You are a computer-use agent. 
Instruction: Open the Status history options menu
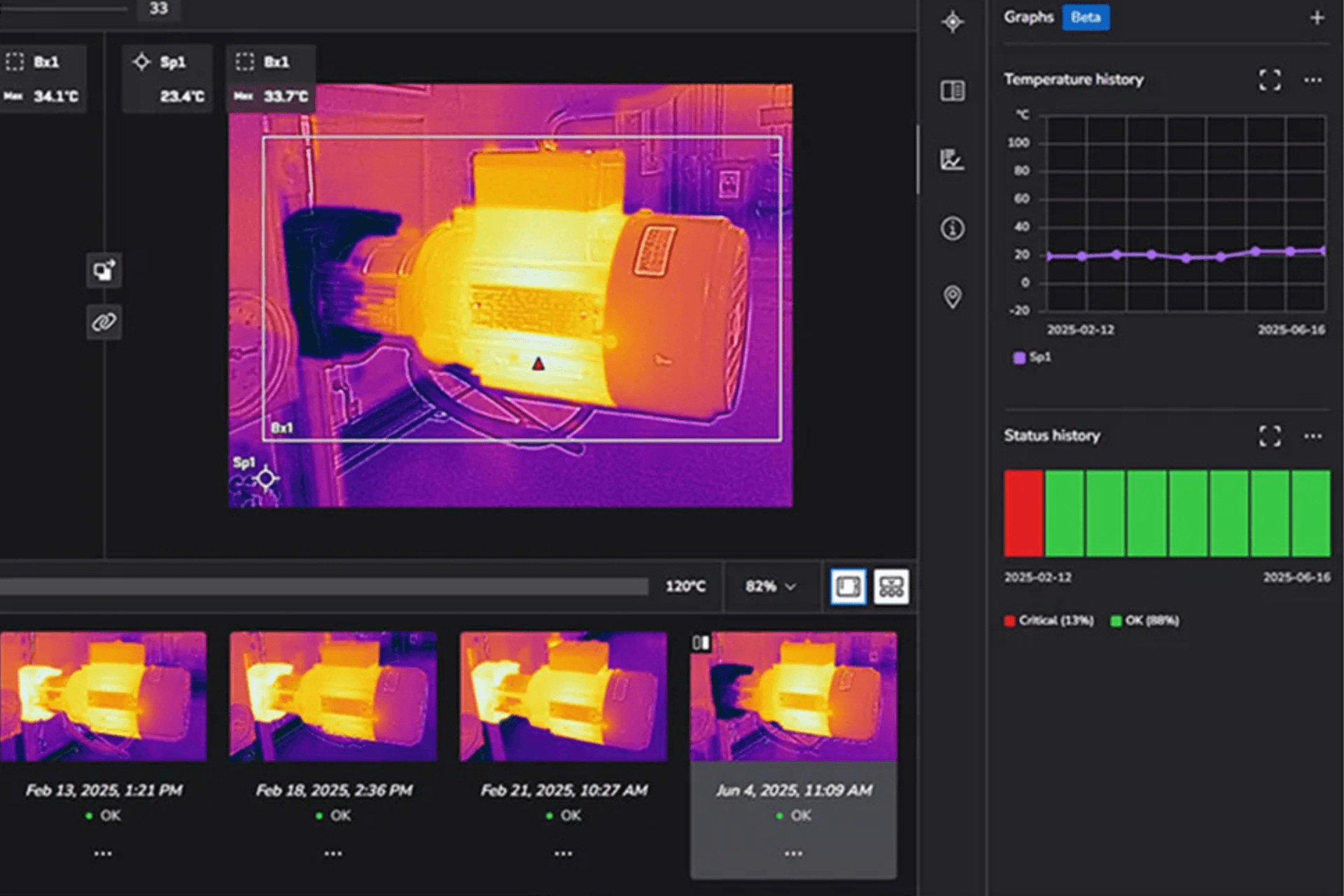(x=1312, y=436)
